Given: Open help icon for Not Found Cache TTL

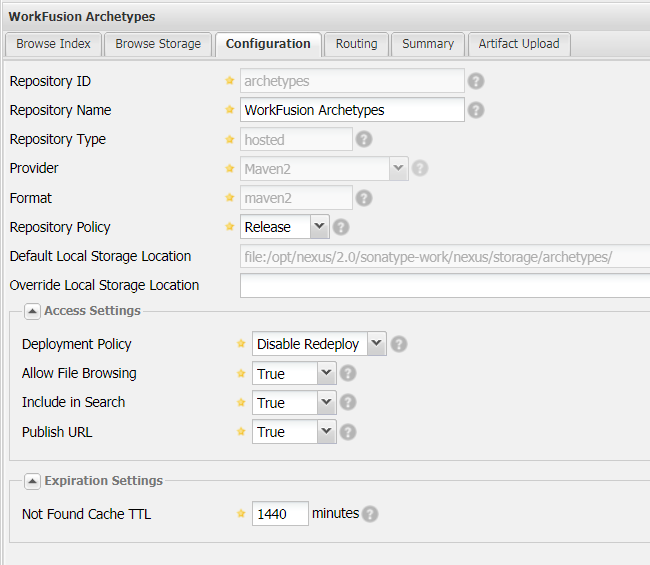Looking at the screenshot, I should coord(370,514).
